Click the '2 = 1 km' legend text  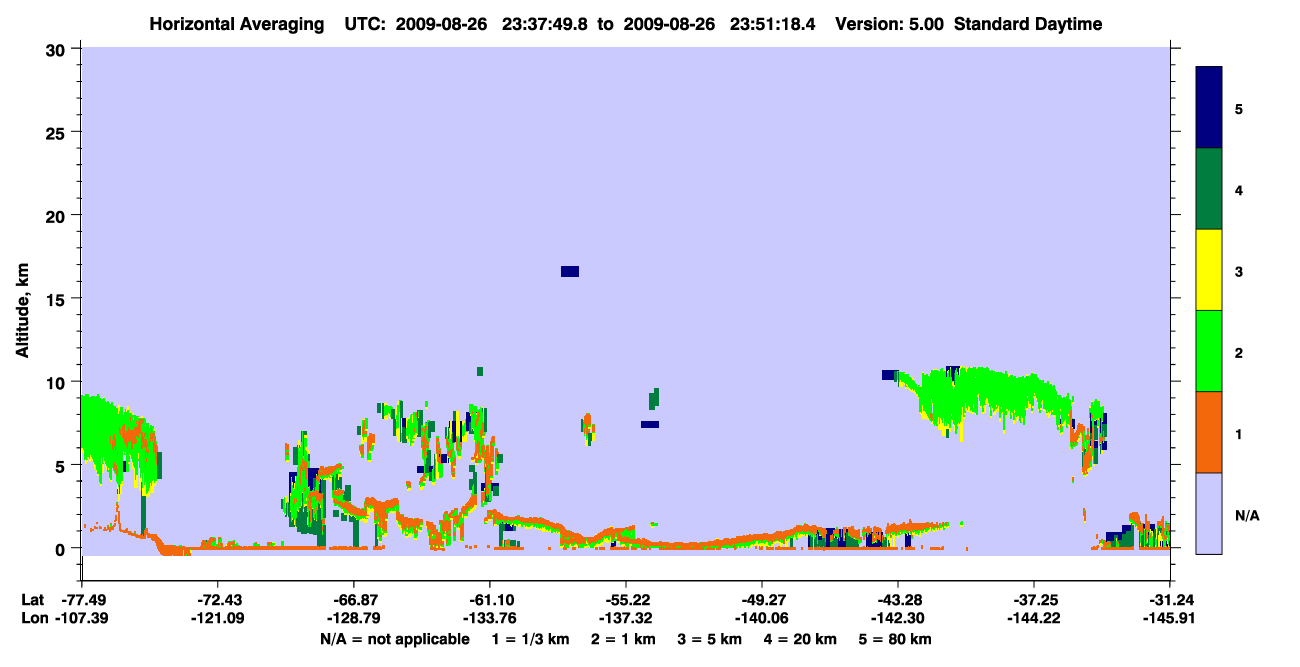coord(623,639)
